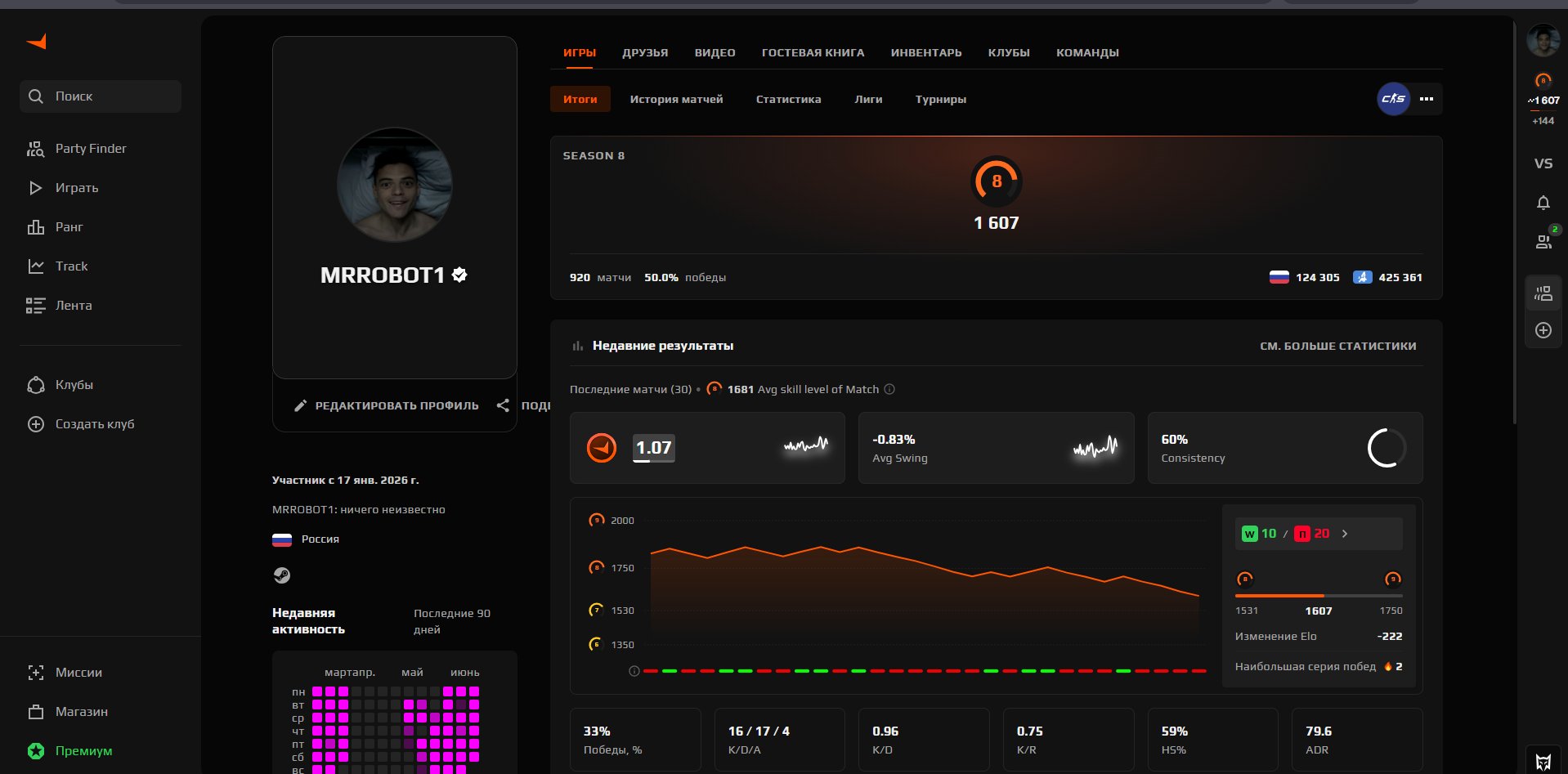1568x774 pixels.
Task: Open Миссии in the sidebar
Action: [65, 672]
